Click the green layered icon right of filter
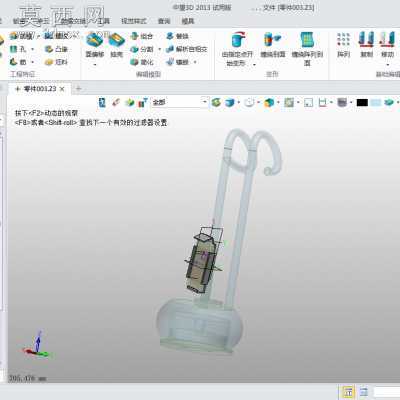400x400 pixels. click(x=216, y=102)
